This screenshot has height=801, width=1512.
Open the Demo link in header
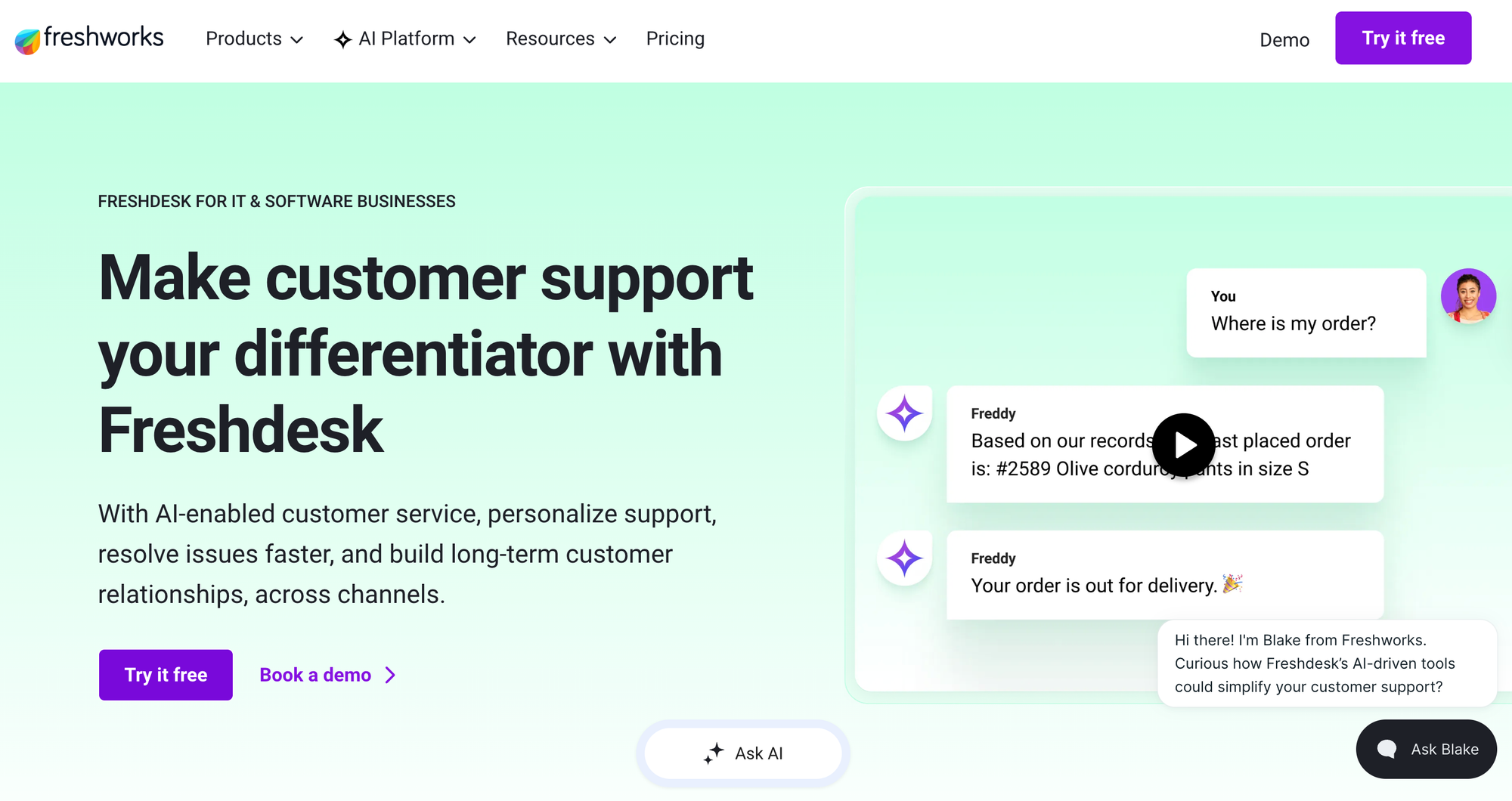[x=1284, y=40]
